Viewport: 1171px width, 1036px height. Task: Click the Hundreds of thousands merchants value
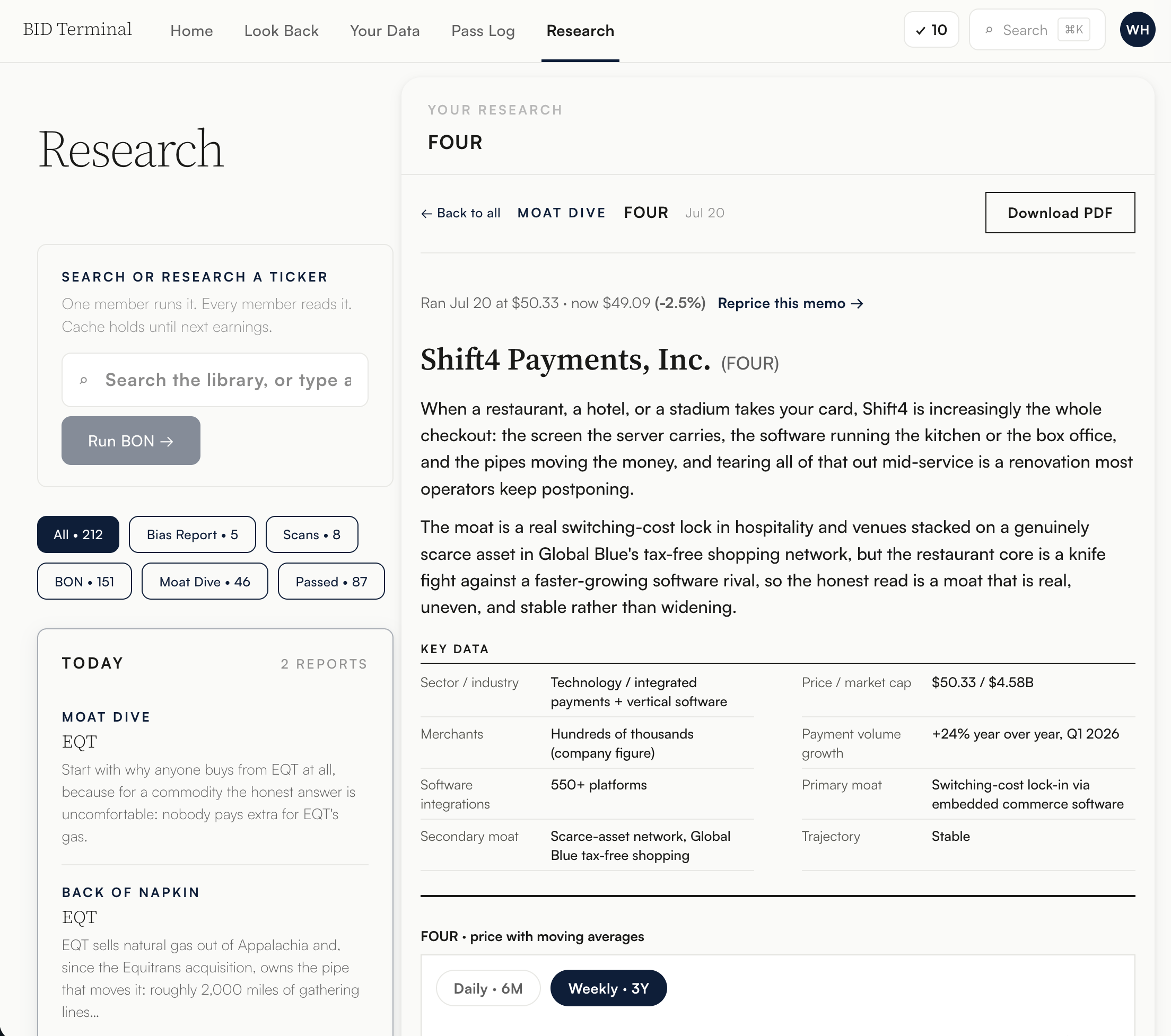622,743
